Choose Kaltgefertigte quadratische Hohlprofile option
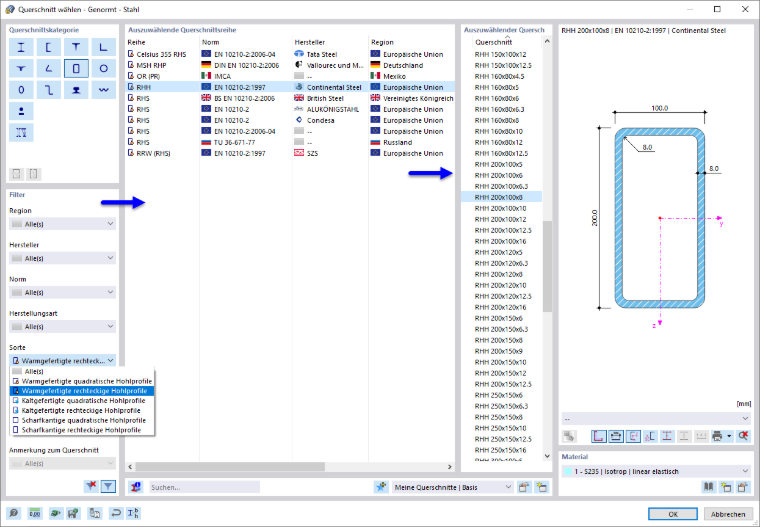 point(82,400)
